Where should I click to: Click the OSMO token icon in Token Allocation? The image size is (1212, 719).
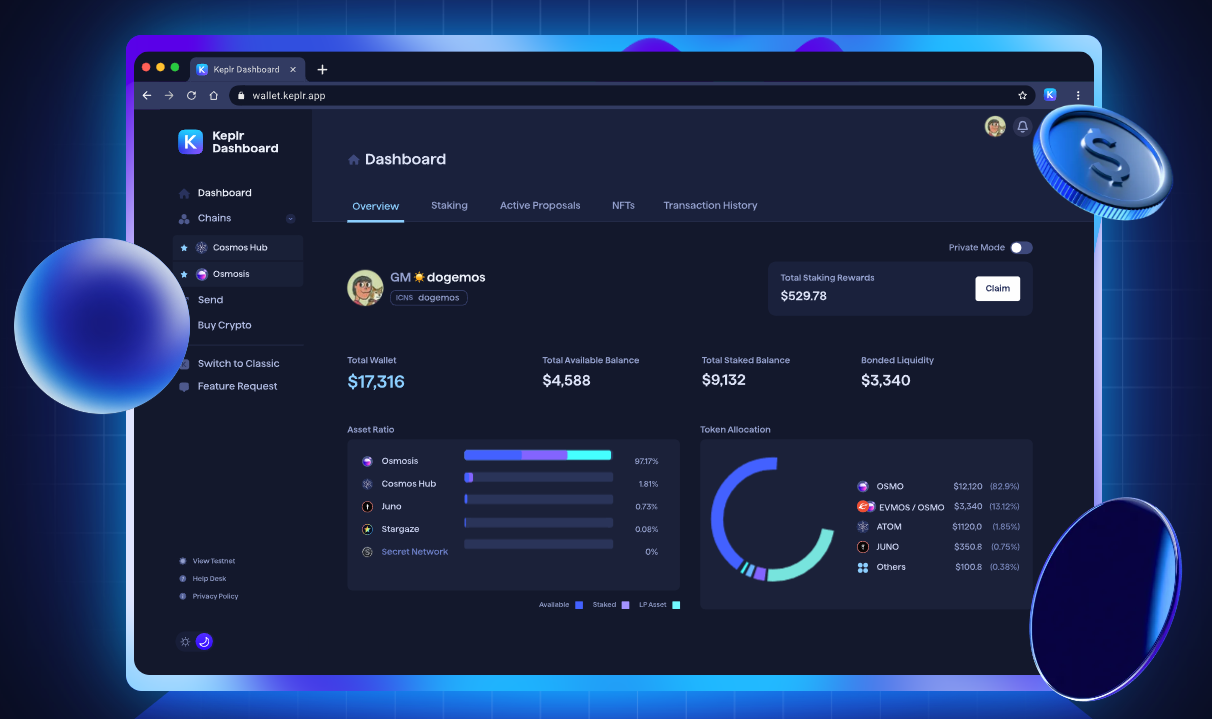863,487
